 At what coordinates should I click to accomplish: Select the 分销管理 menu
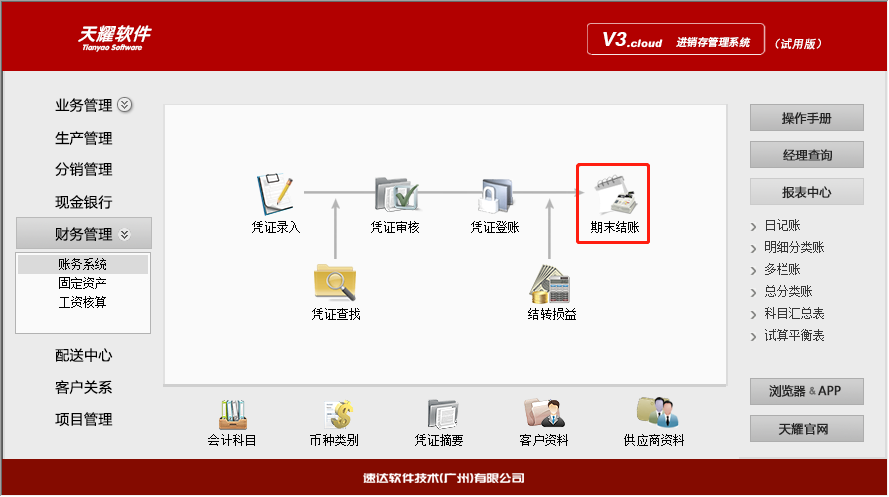83,169
